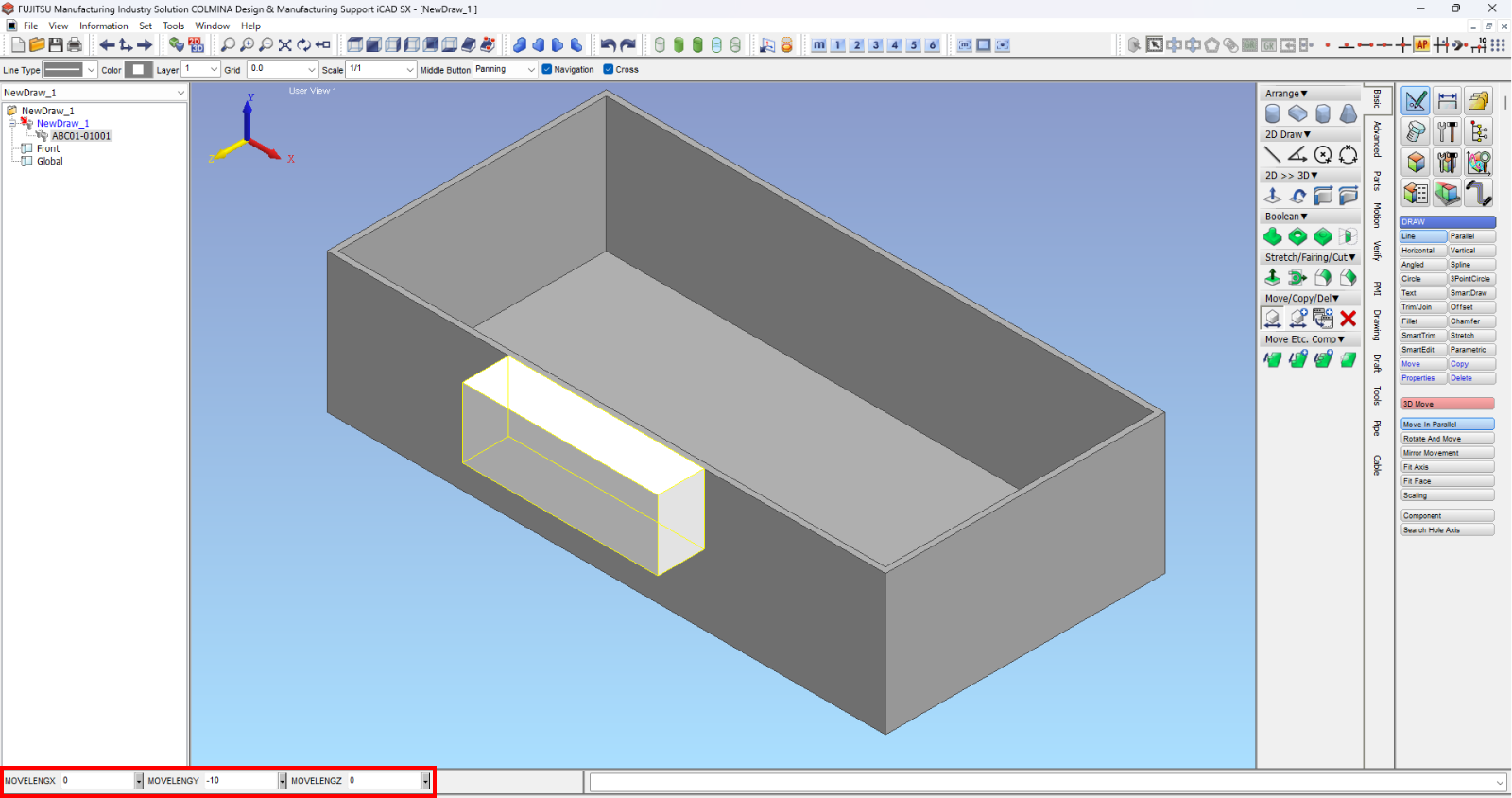Viewport: 1512px width, 798px height.
Task: Open the Line Type dropdown
Action: pyautogui.click(x=91, y=70)
